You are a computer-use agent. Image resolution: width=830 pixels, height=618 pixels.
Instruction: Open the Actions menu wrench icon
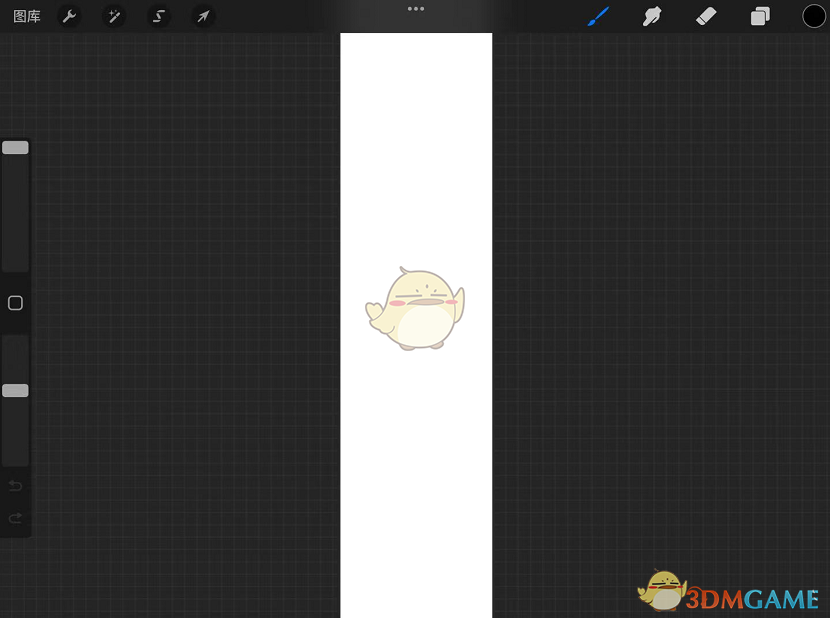pyautogui.click(x=69, y=16)
